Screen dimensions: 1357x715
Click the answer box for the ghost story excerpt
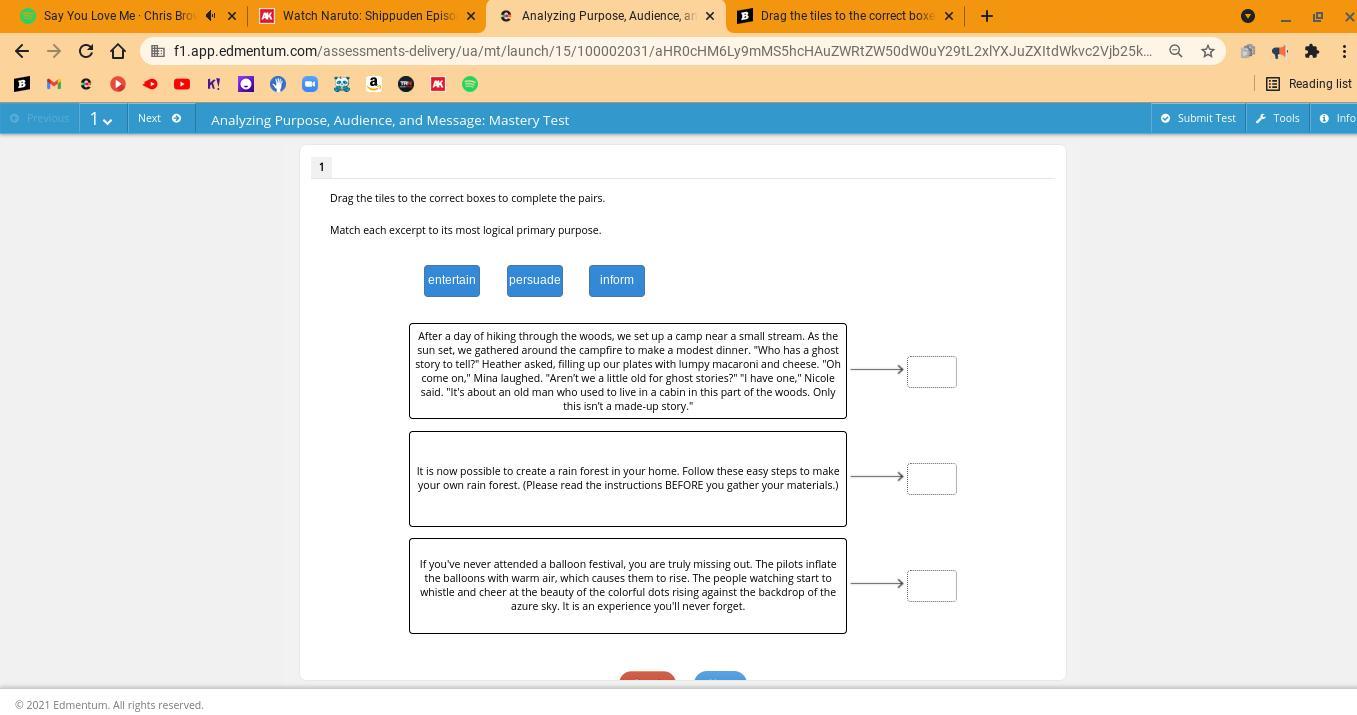(932, 372)
